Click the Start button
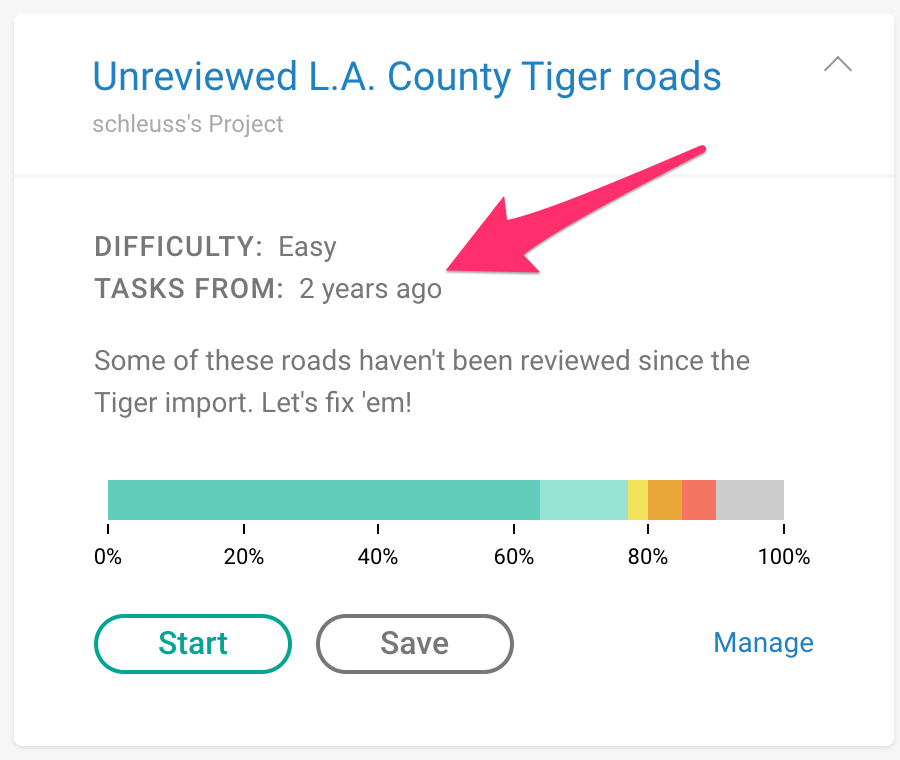900x760 pixels. coord(193,643)
